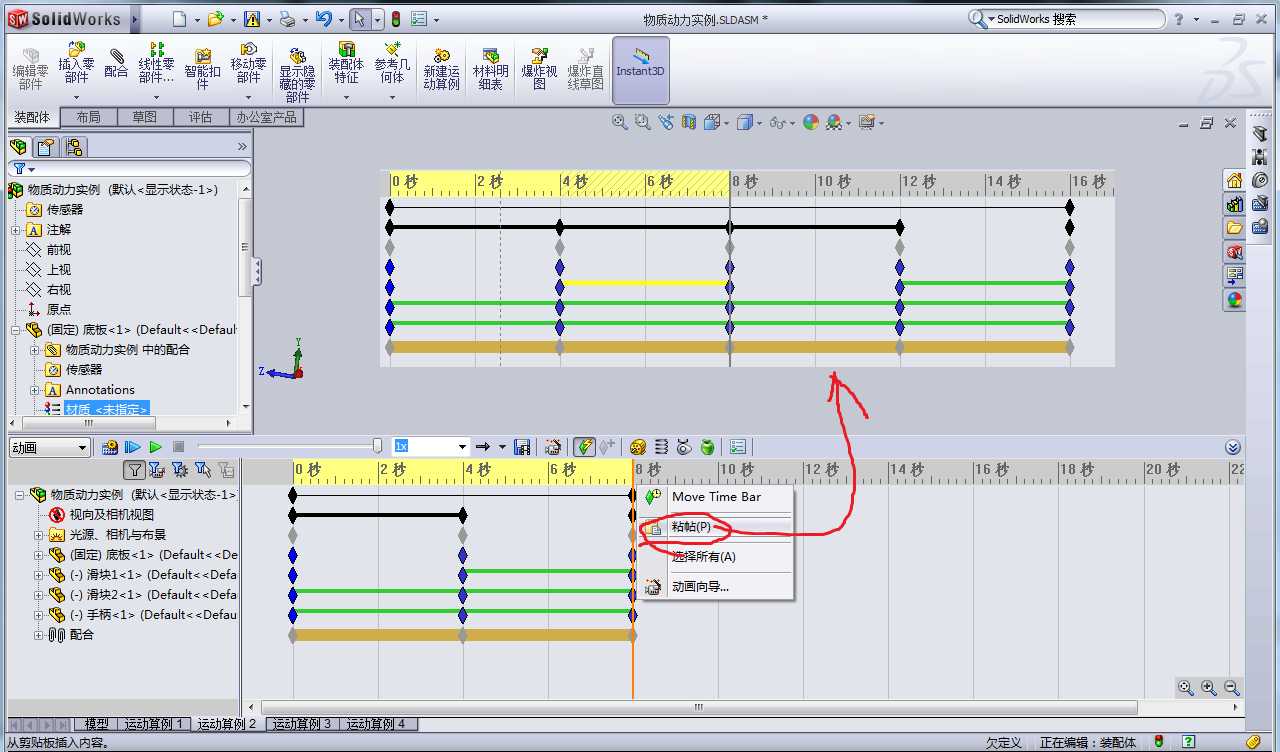Click 材料明细表 (Bill of Materials) tool

click(490, 68)
